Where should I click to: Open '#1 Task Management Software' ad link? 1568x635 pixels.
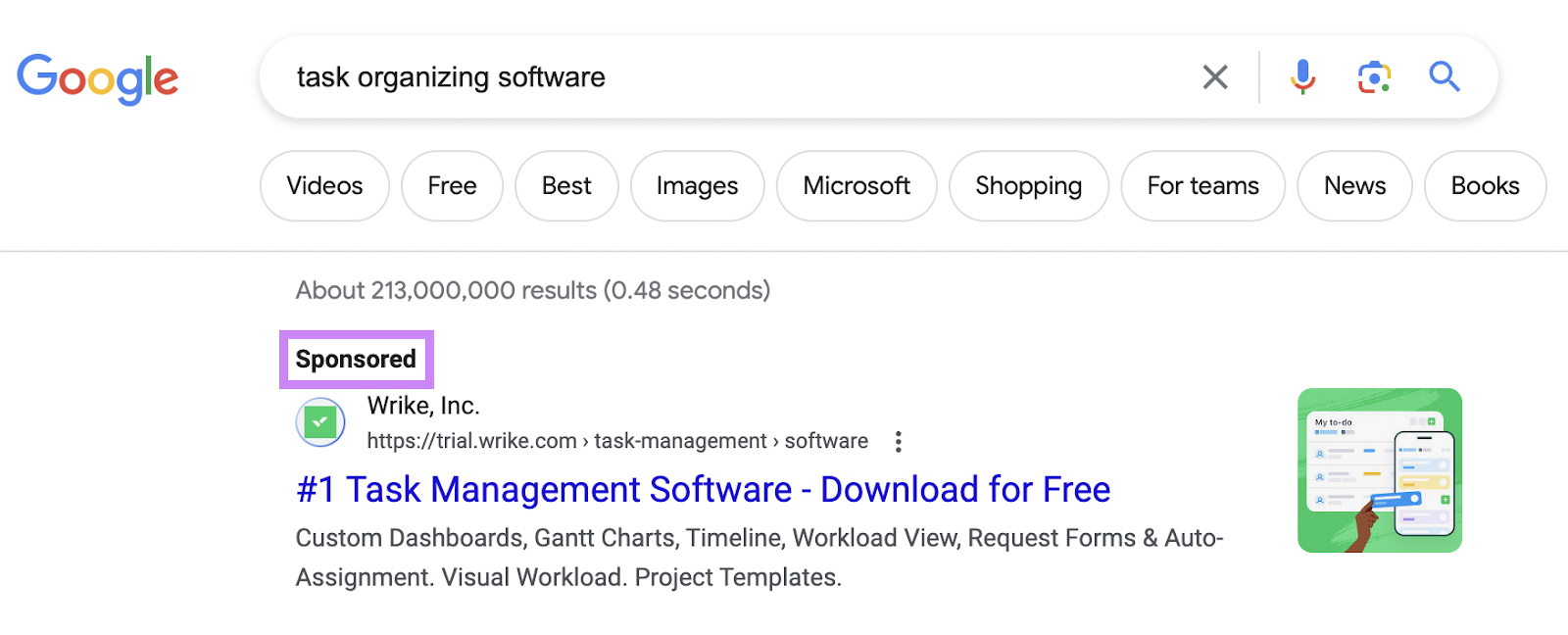tap(703, 489)
